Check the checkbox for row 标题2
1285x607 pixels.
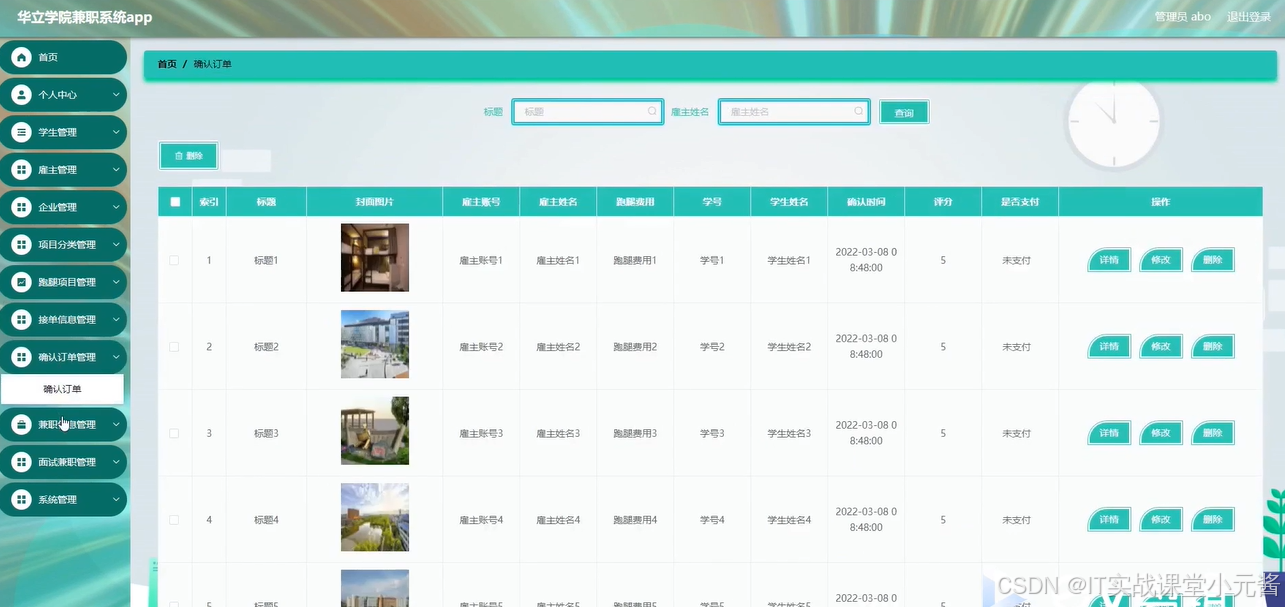click(174, 347)
